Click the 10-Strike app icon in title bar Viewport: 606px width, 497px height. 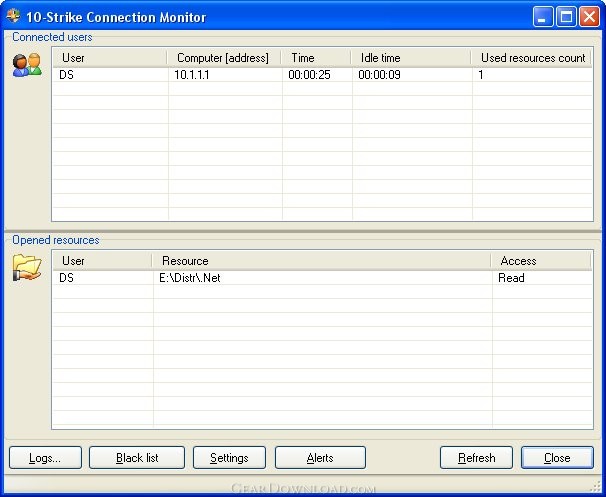click(x=13, y=17)
